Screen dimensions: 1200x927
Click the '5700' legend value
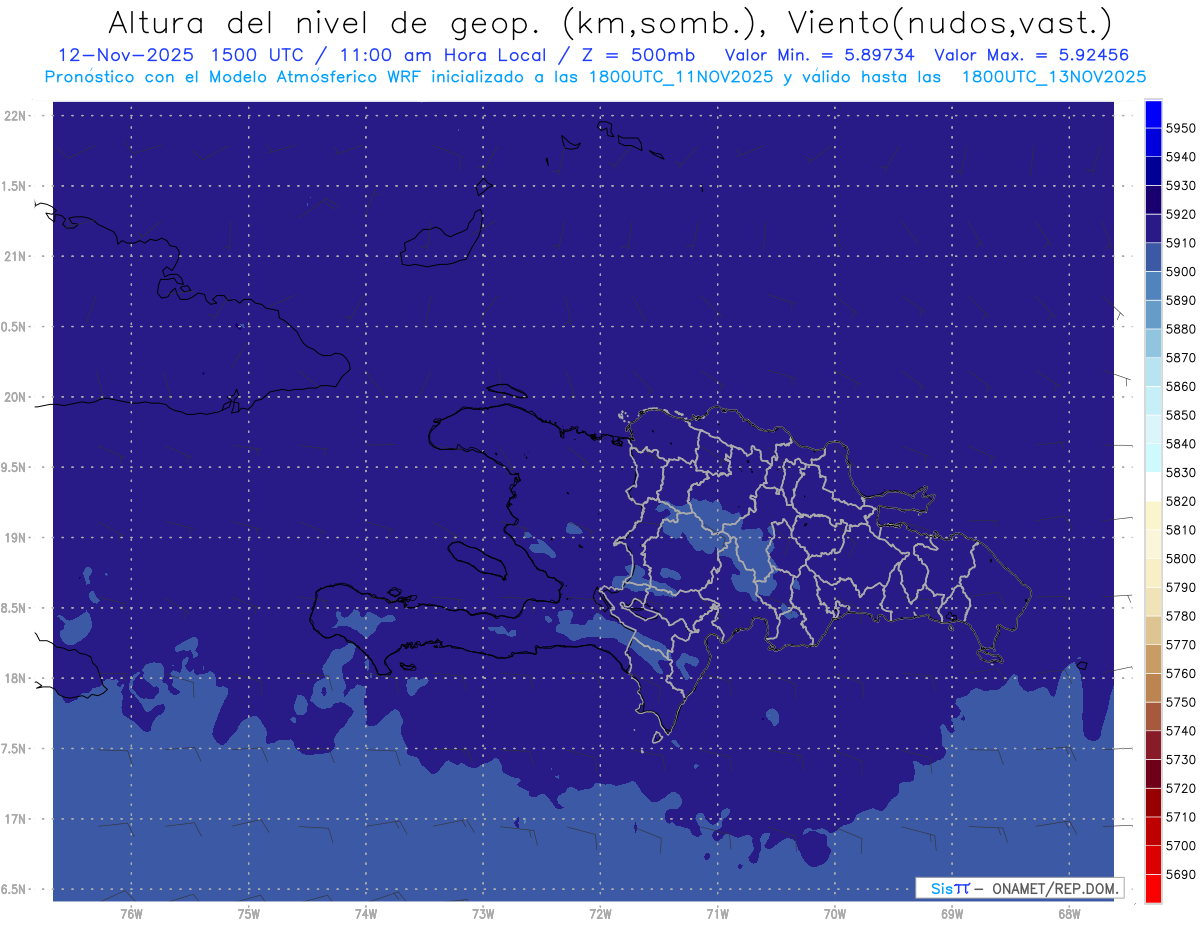pyautogui.click(x=1181, y=845)
